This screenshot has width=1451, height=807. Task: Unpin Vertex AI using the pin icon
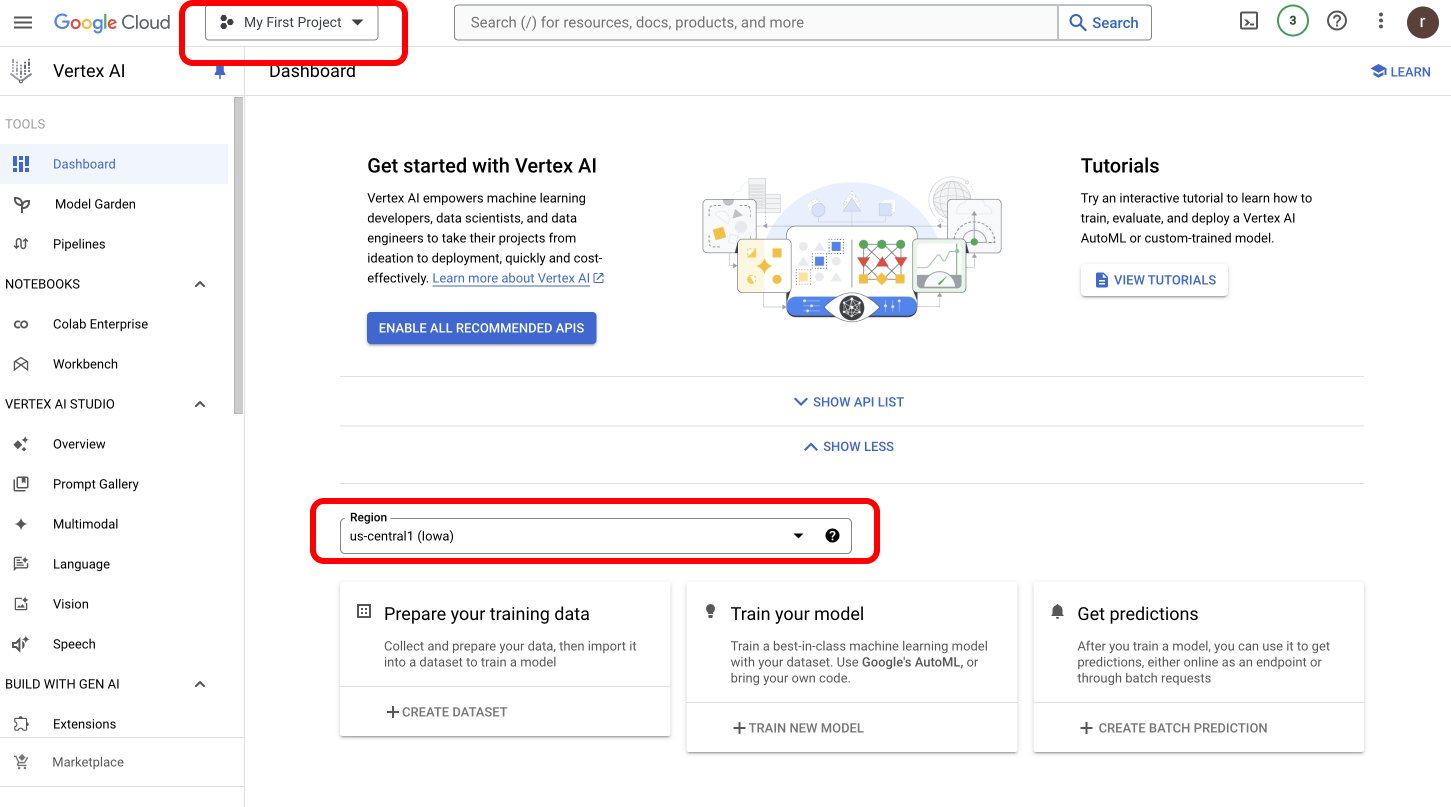tap(220, 72)
